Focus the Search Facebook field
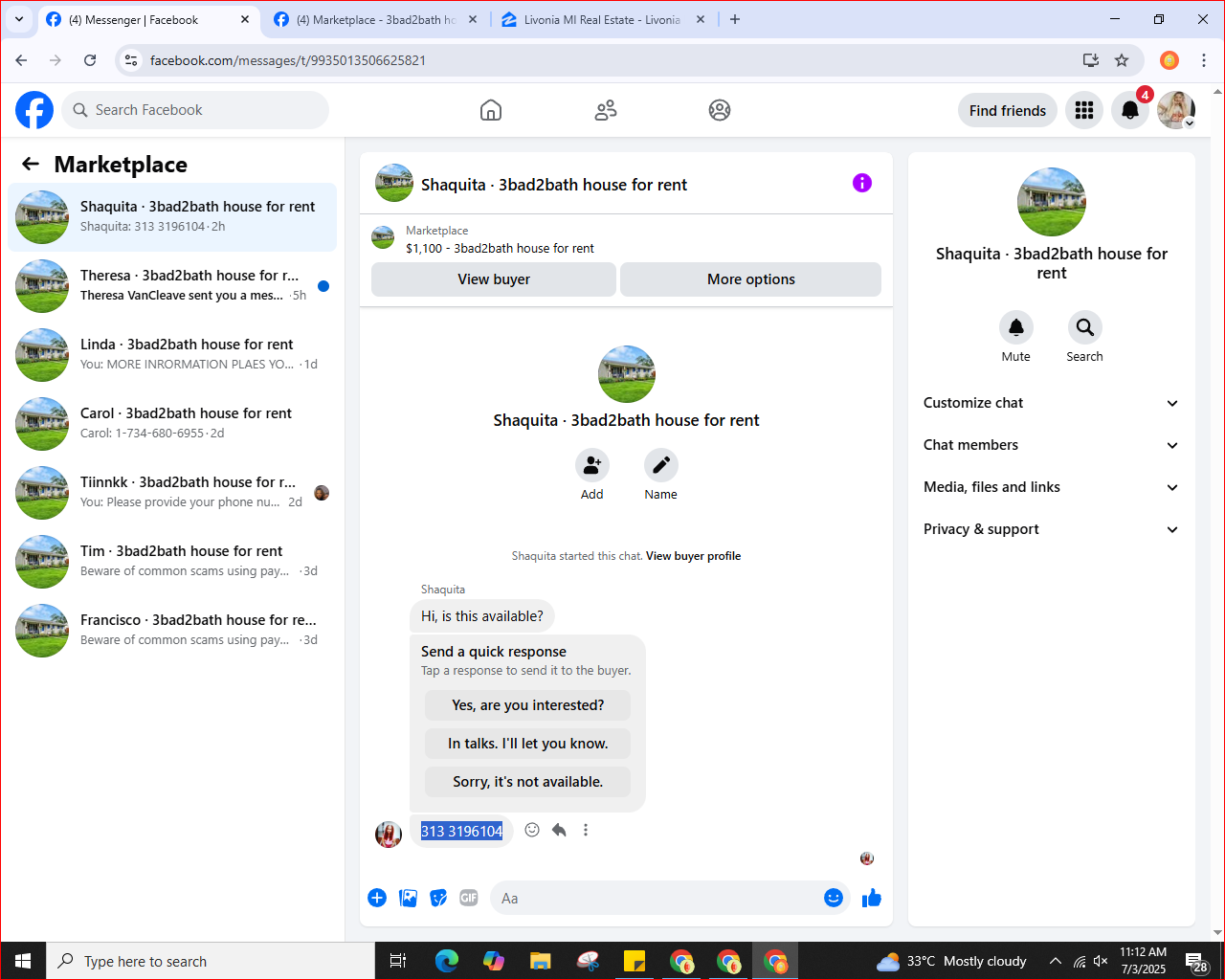The height and width of the screenshot is (980, 1225). coord(195,110)
